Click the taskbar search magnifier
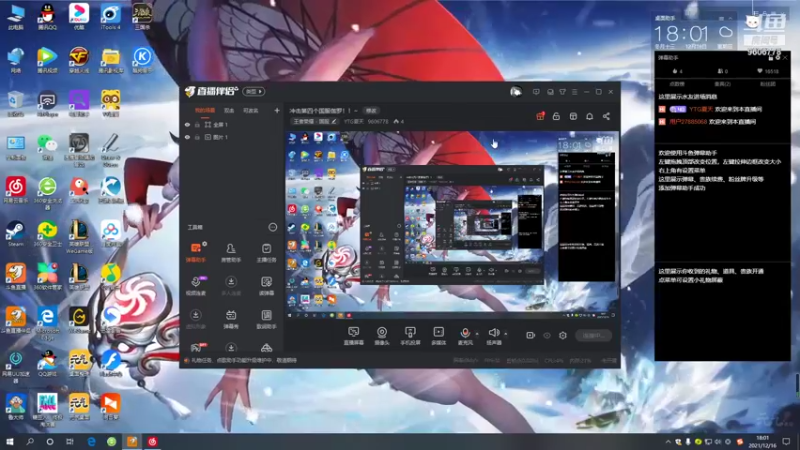The width and height of the screenshot is (800, 450). pyautogui.click(x=30, y=441)
